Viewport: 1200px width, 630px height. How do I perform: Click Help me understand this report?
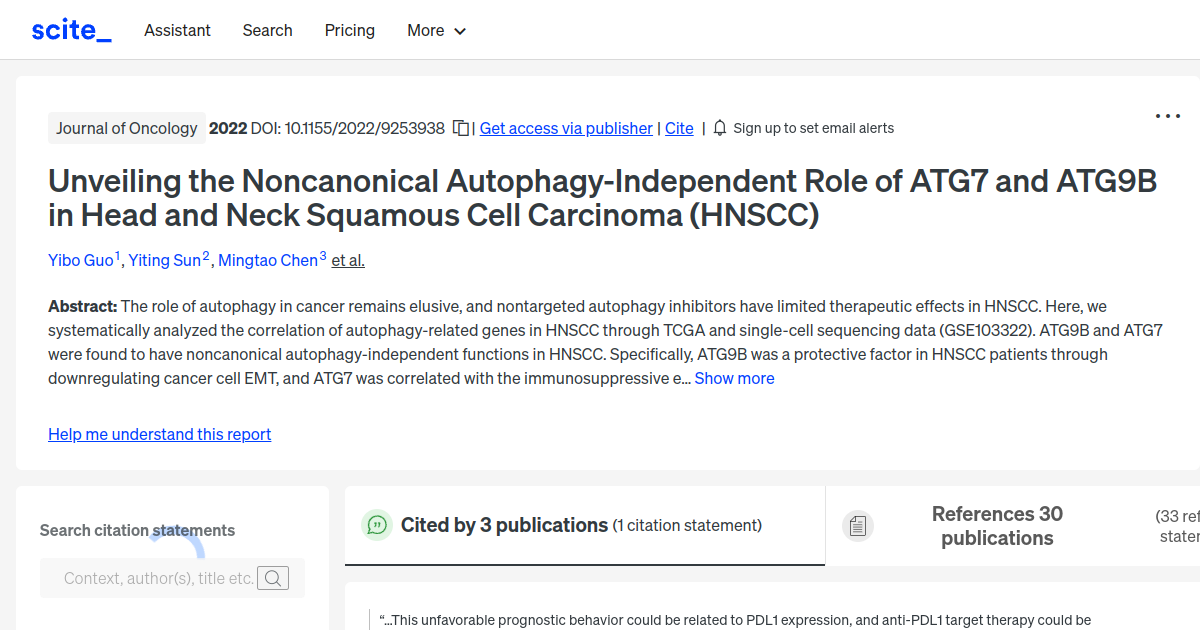coord(159,434)
